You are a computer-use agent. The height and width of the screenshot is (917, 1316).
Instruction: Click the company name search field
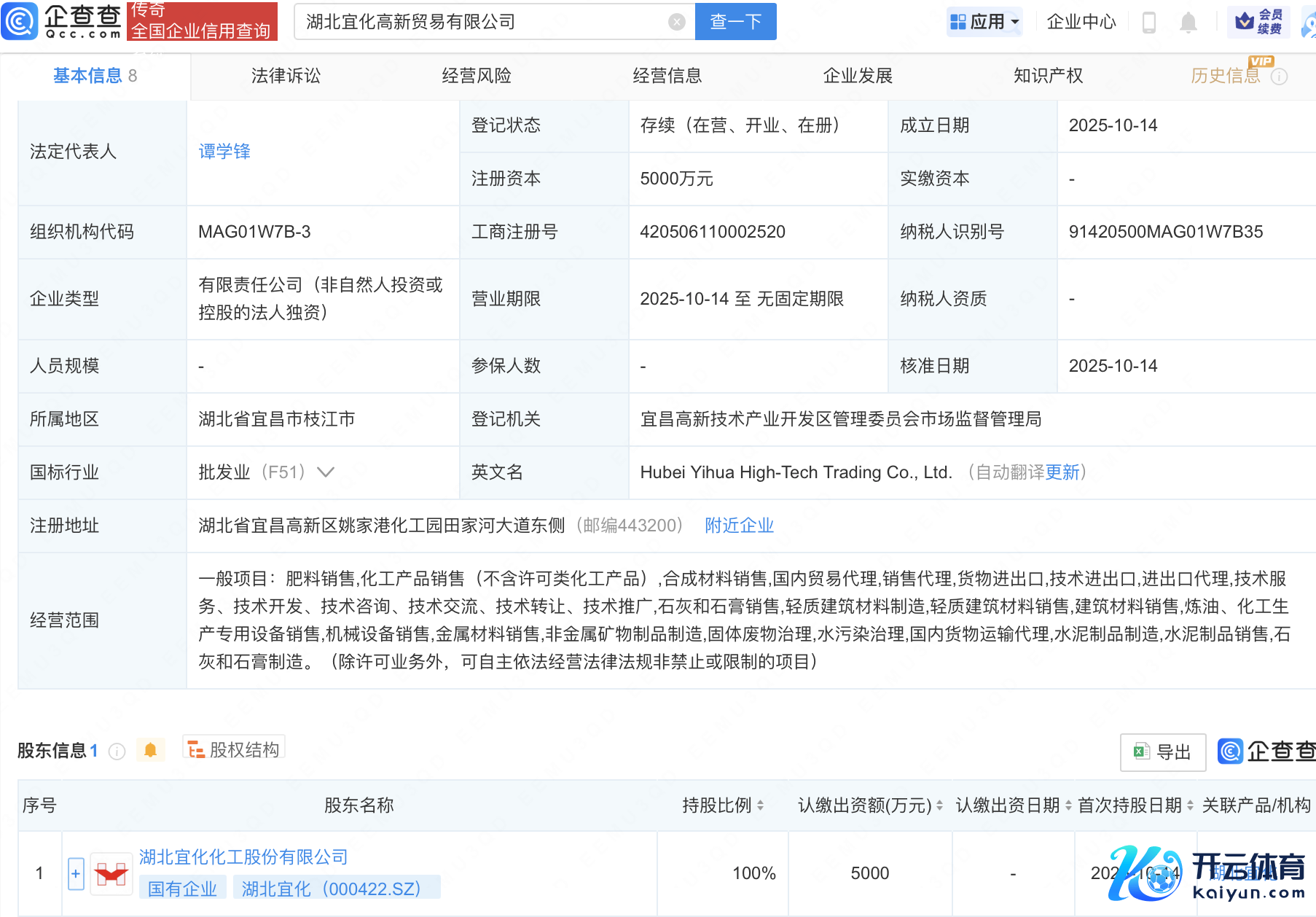click(481, 22)
